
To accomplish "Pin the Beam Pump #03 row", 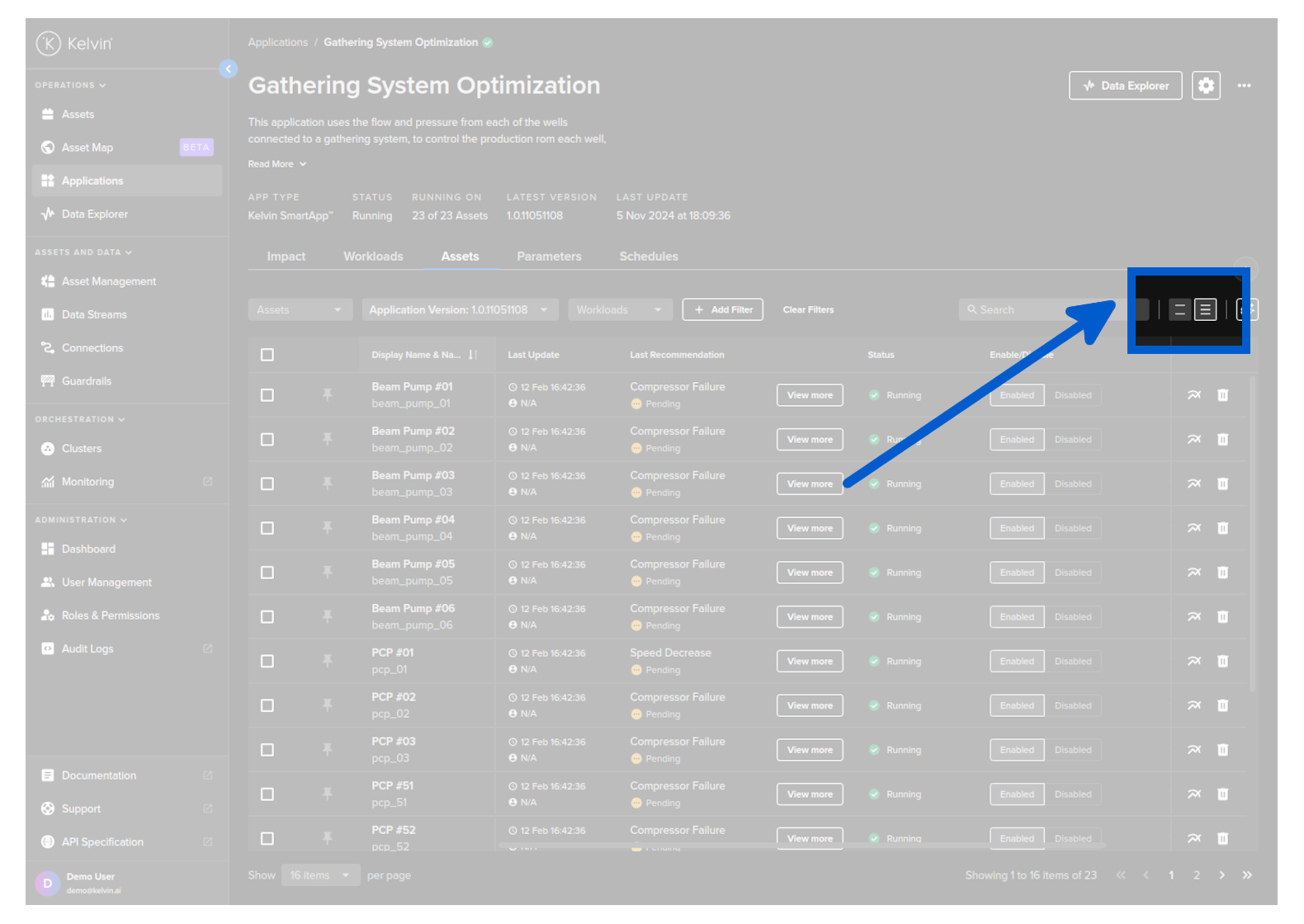I will coord(328,483).
